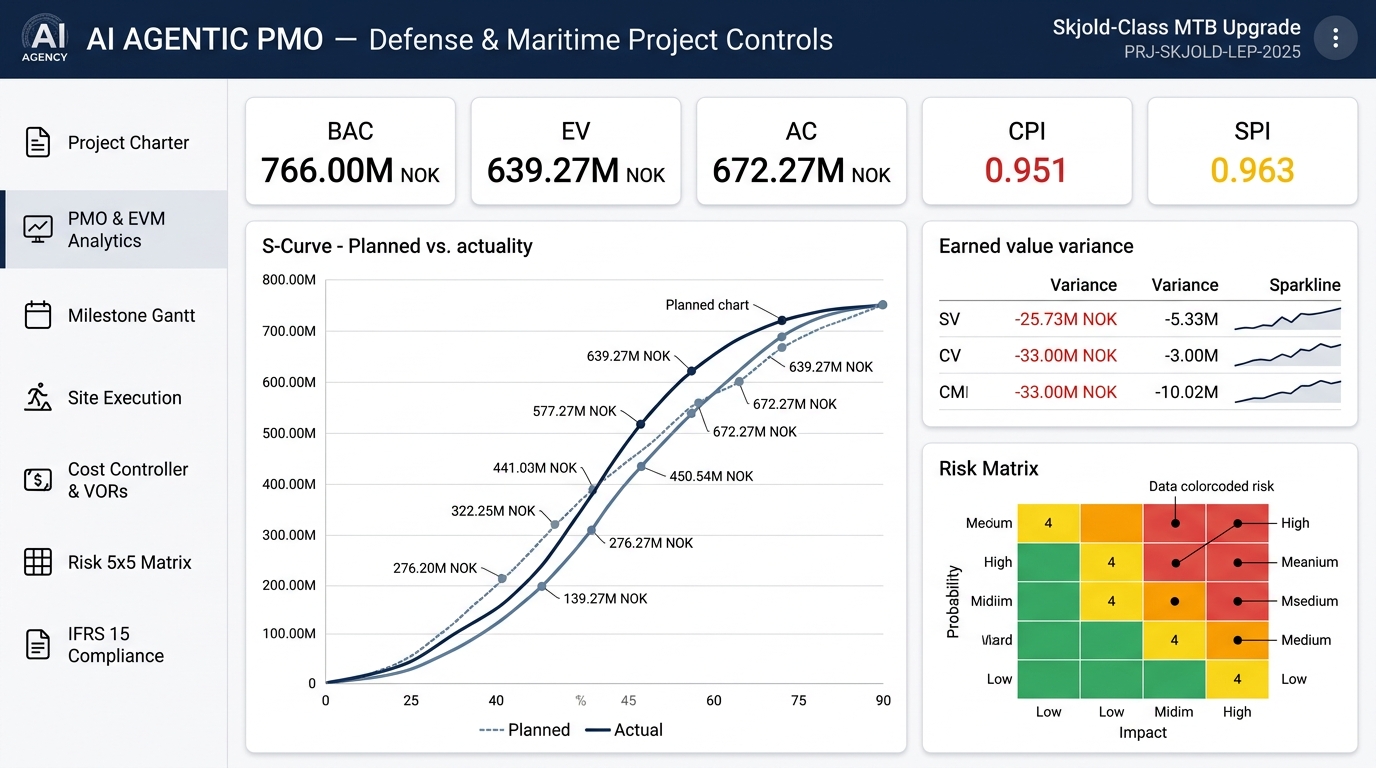The height and width of the screenshot is (768, 1376).
Task: Click the CV row sparkline
Action: click(x=1288, y=355)
